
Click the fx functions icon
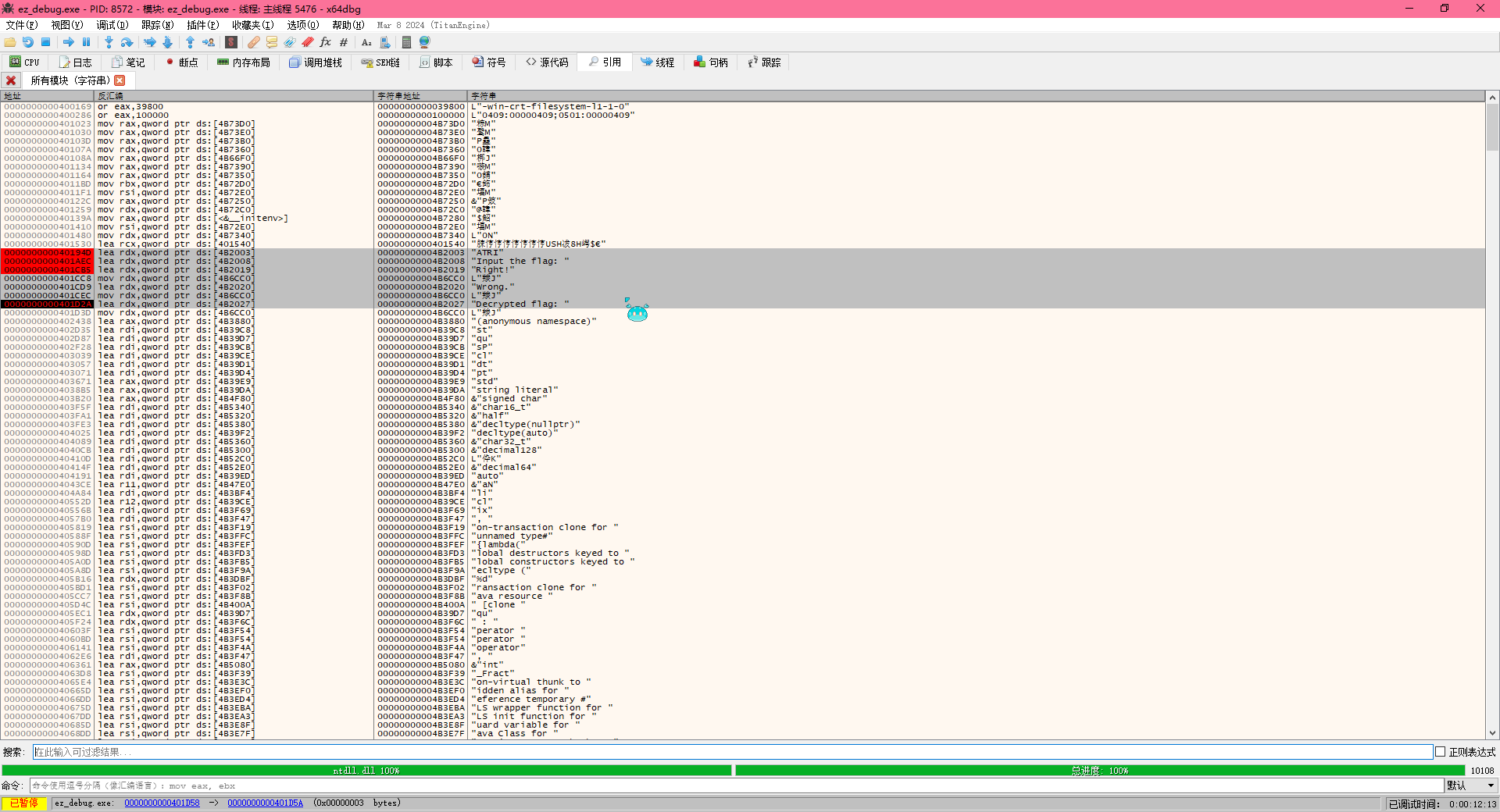[325, 42]
